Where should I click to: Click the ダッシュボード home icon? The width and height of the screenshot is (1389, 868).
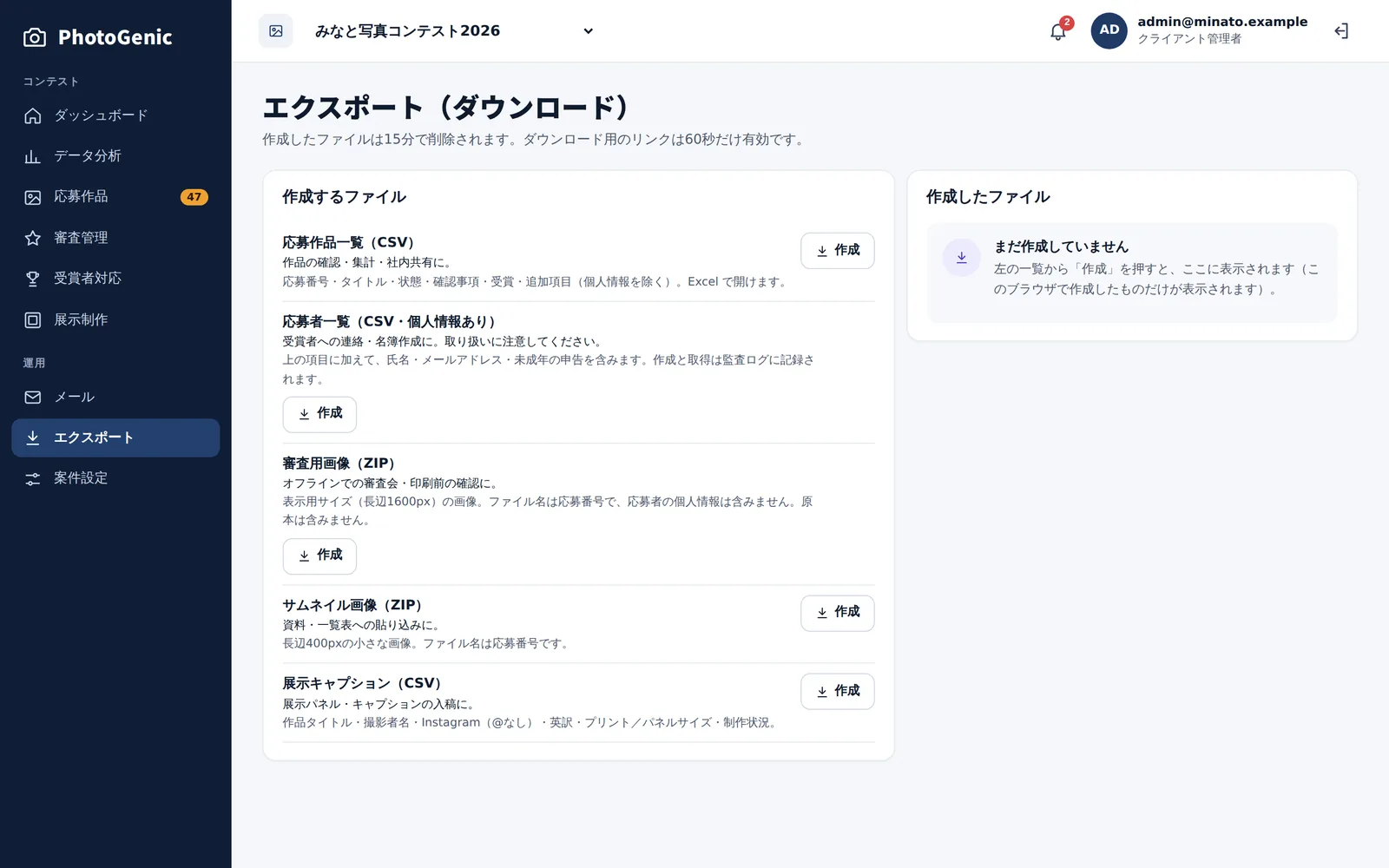33,115
